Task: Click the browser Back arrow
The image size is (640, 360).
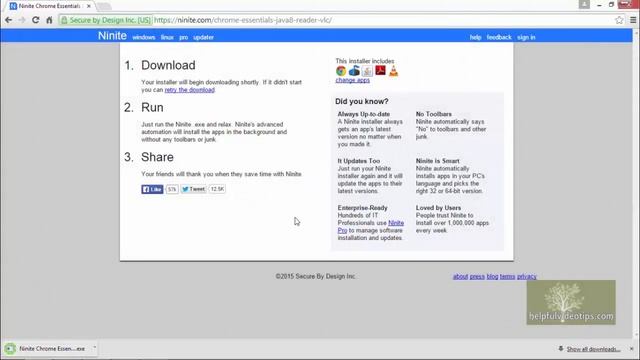Action: coord(9,20)
